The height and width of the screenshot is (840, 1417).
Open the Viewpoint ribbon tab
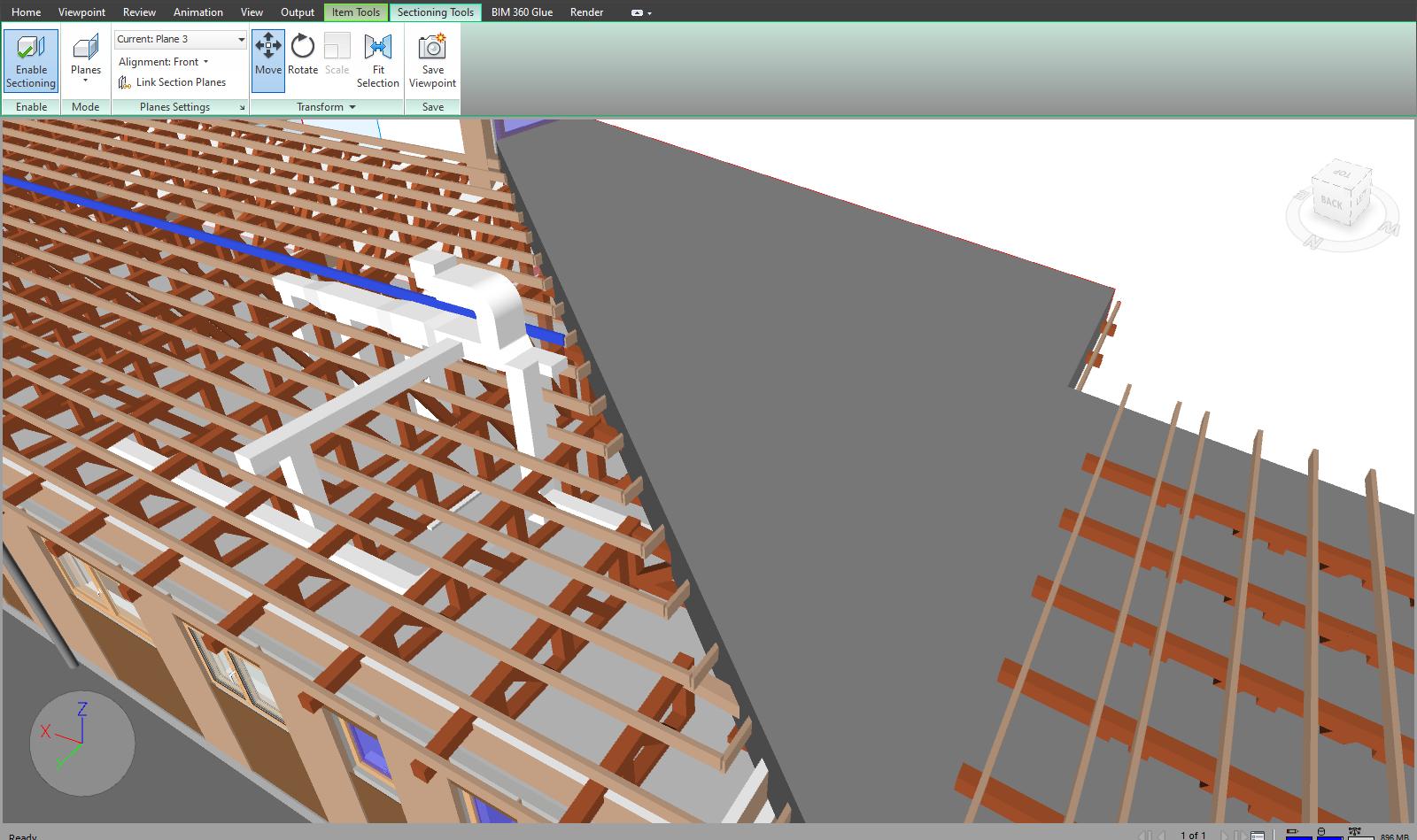pyautogui.click(x=81, y=12)
